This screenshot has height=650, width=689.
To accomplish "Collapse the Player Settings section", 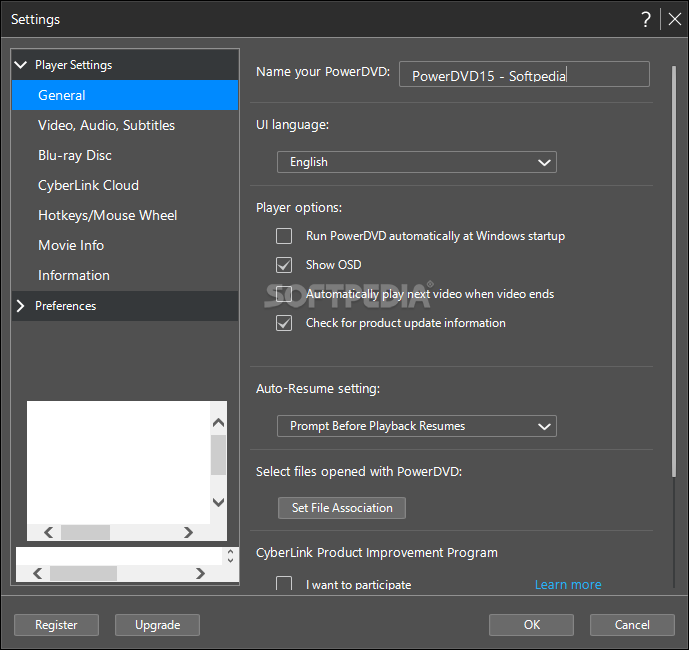I will (21, 65).
